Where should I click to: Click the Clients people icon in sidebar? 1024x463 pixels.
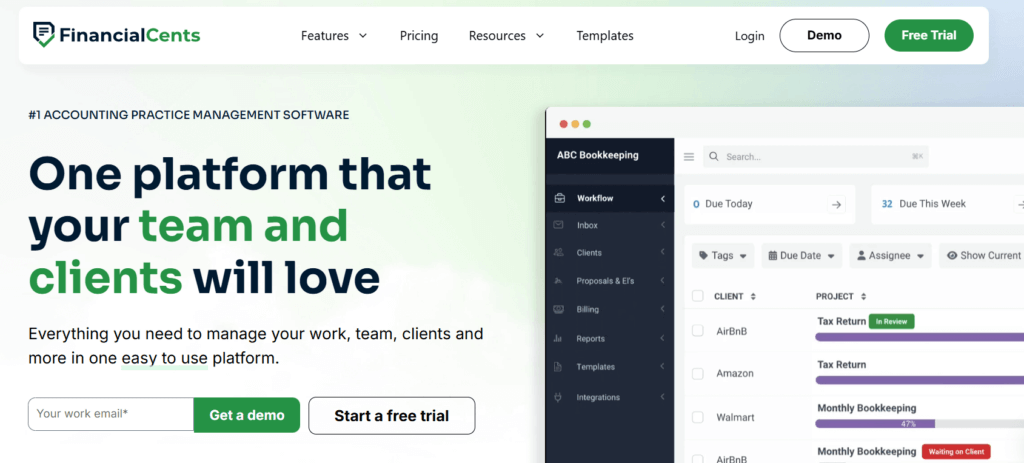[x=559, y=253]
